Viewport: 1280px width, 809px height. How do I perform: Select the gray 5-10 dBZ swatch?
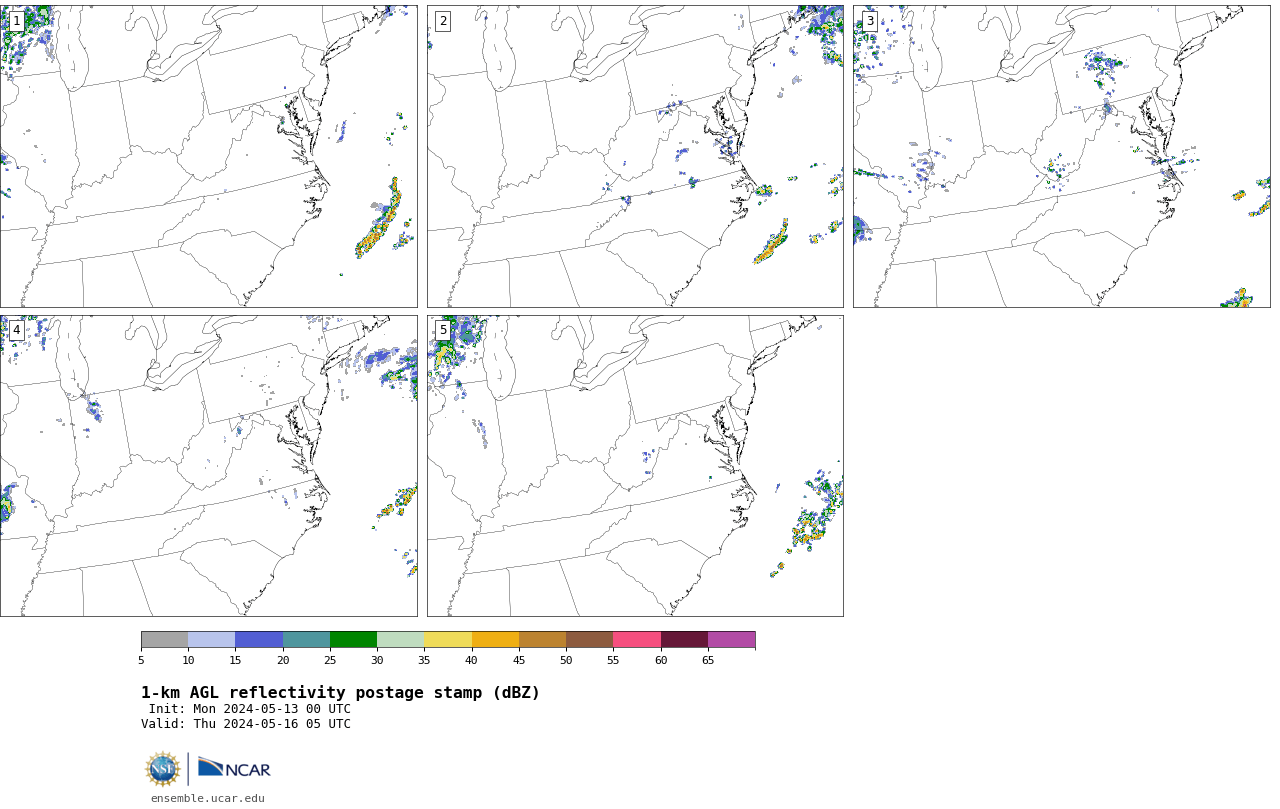[x=164, y=640]
